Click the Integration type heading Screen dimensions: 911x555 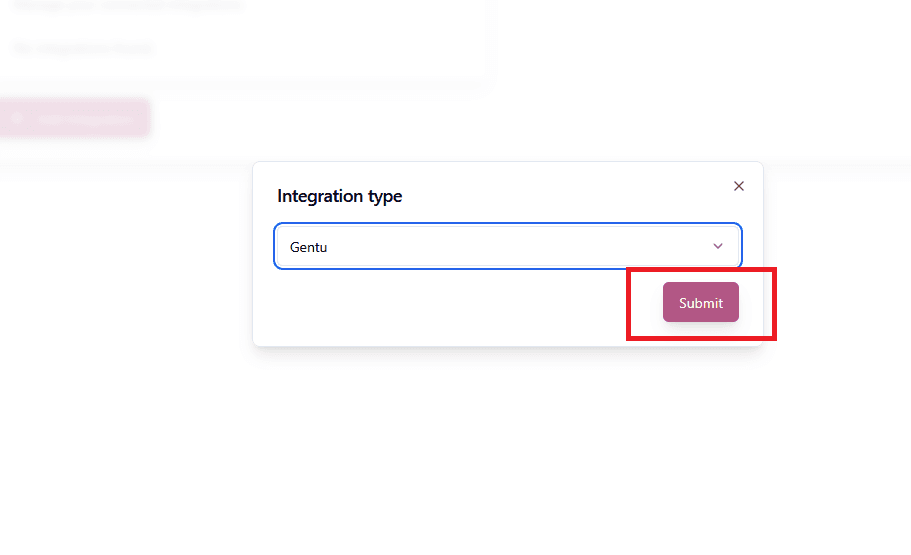[x=339, y=196]
